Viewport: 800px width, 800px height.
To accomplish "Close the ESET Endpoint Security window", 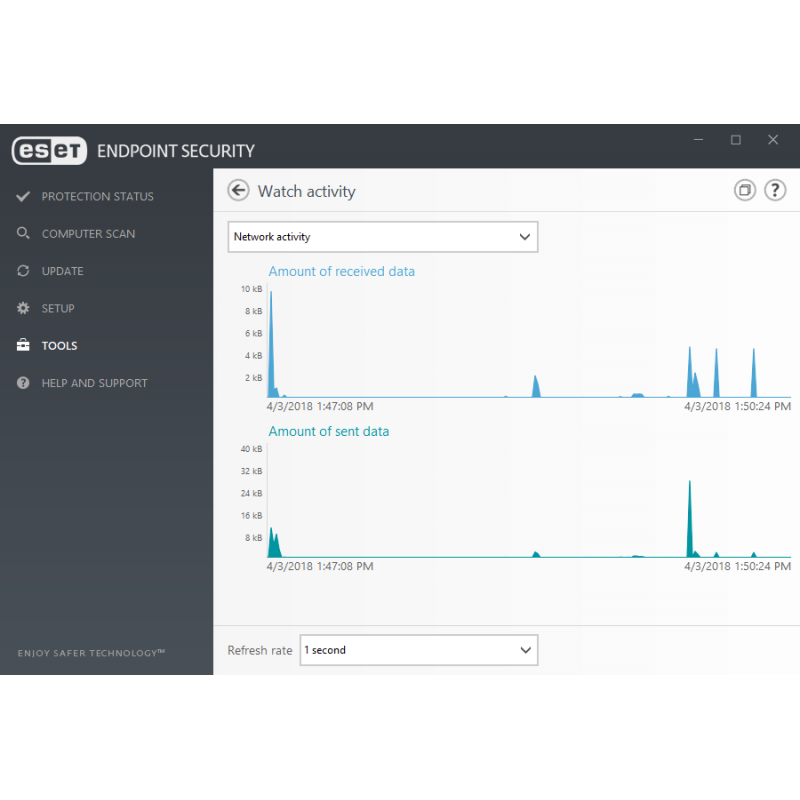I will 773,140.
